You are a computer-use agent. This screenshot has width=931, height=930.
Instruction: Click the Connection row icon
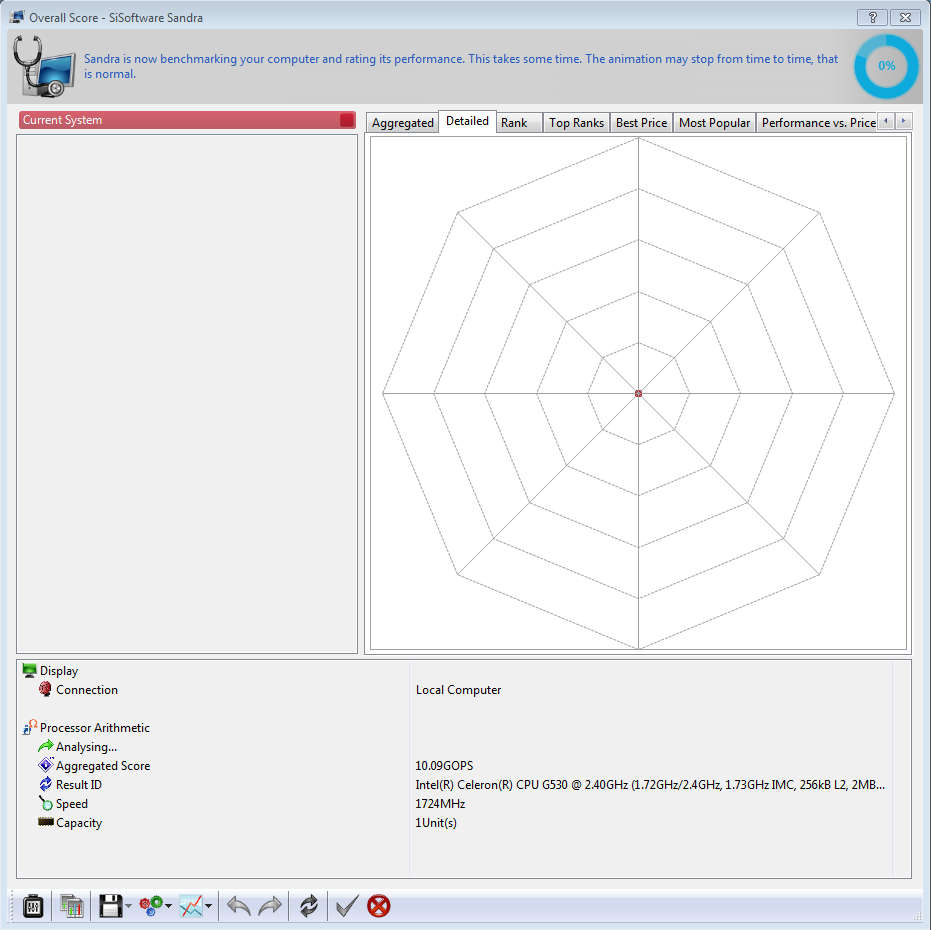click(45, 689)
